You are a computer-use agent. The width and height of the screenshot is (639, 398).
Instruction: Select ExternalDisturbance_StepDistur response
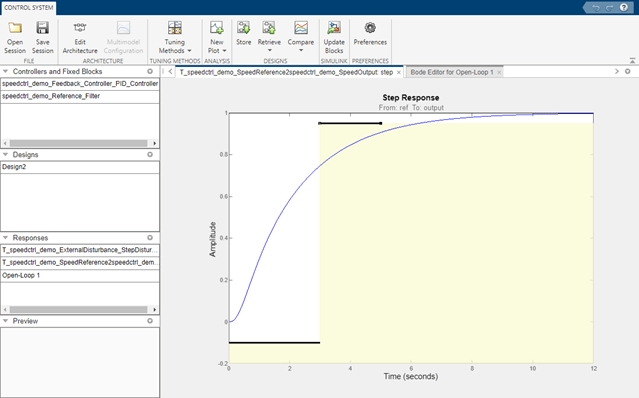[x=80, y=250]
